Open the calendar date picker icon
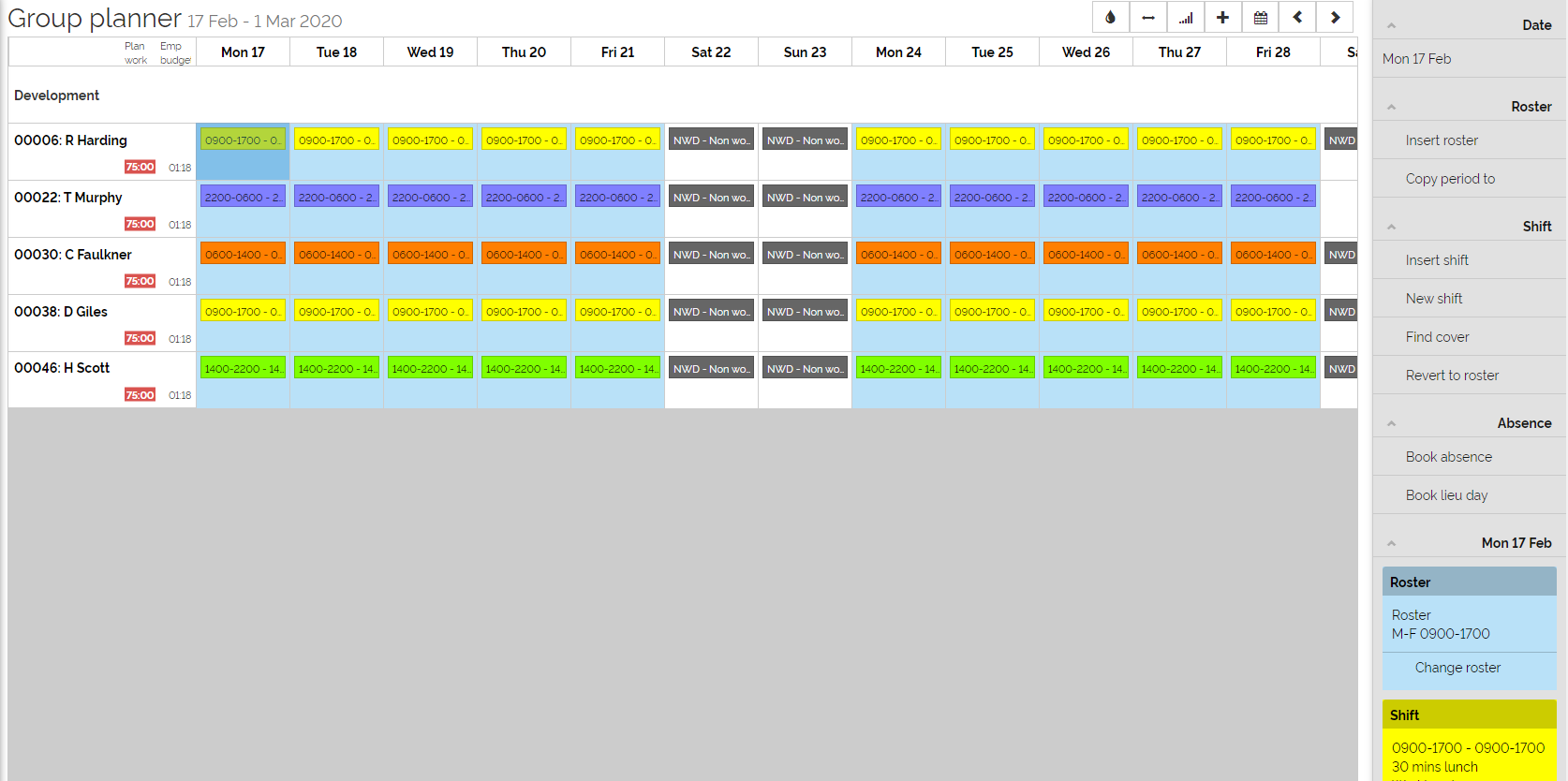Screen dimensions: 1568x781 coord(1261,18)
